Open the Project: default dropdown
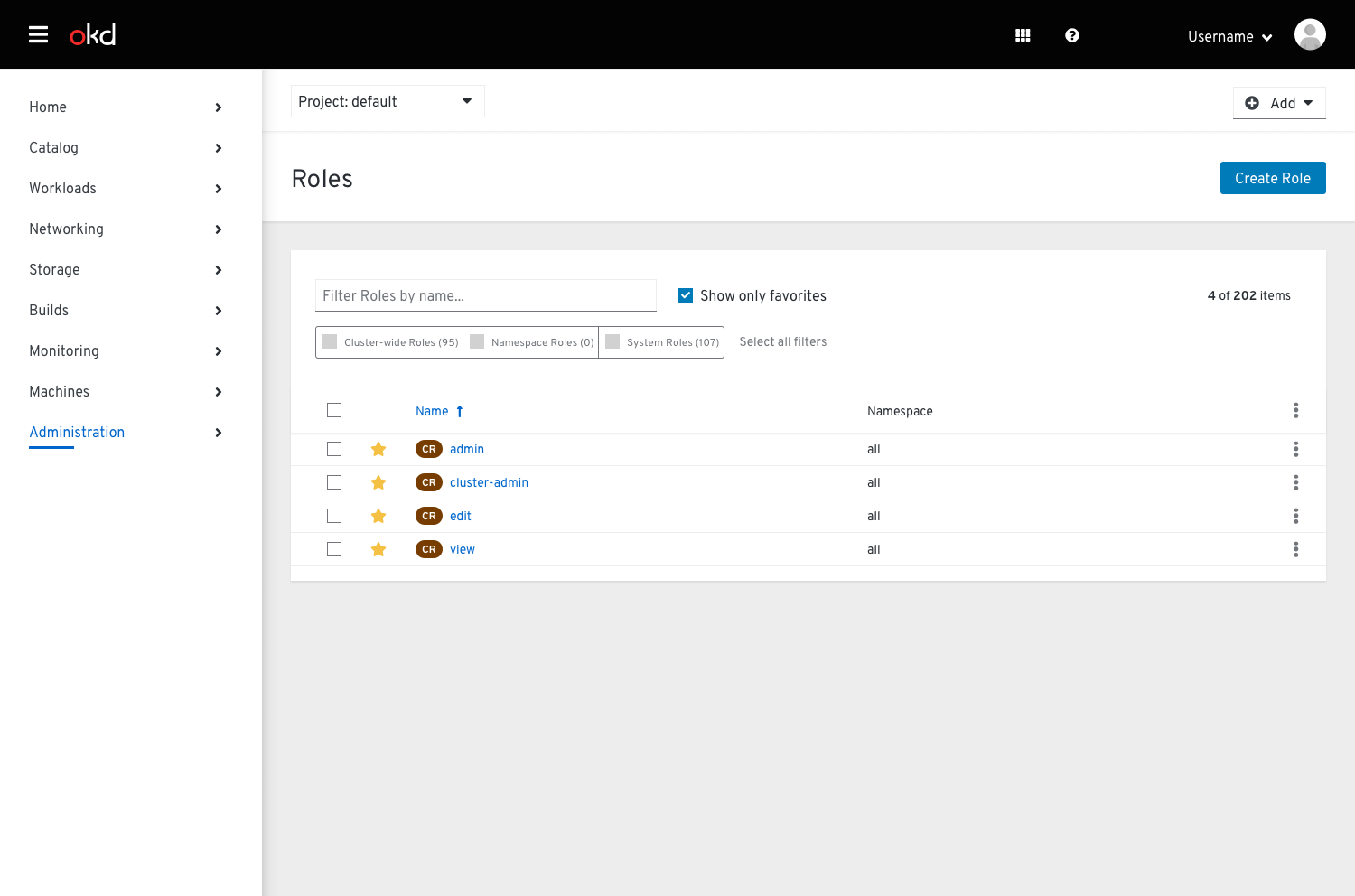1355x896 pixels. point(388,101)
